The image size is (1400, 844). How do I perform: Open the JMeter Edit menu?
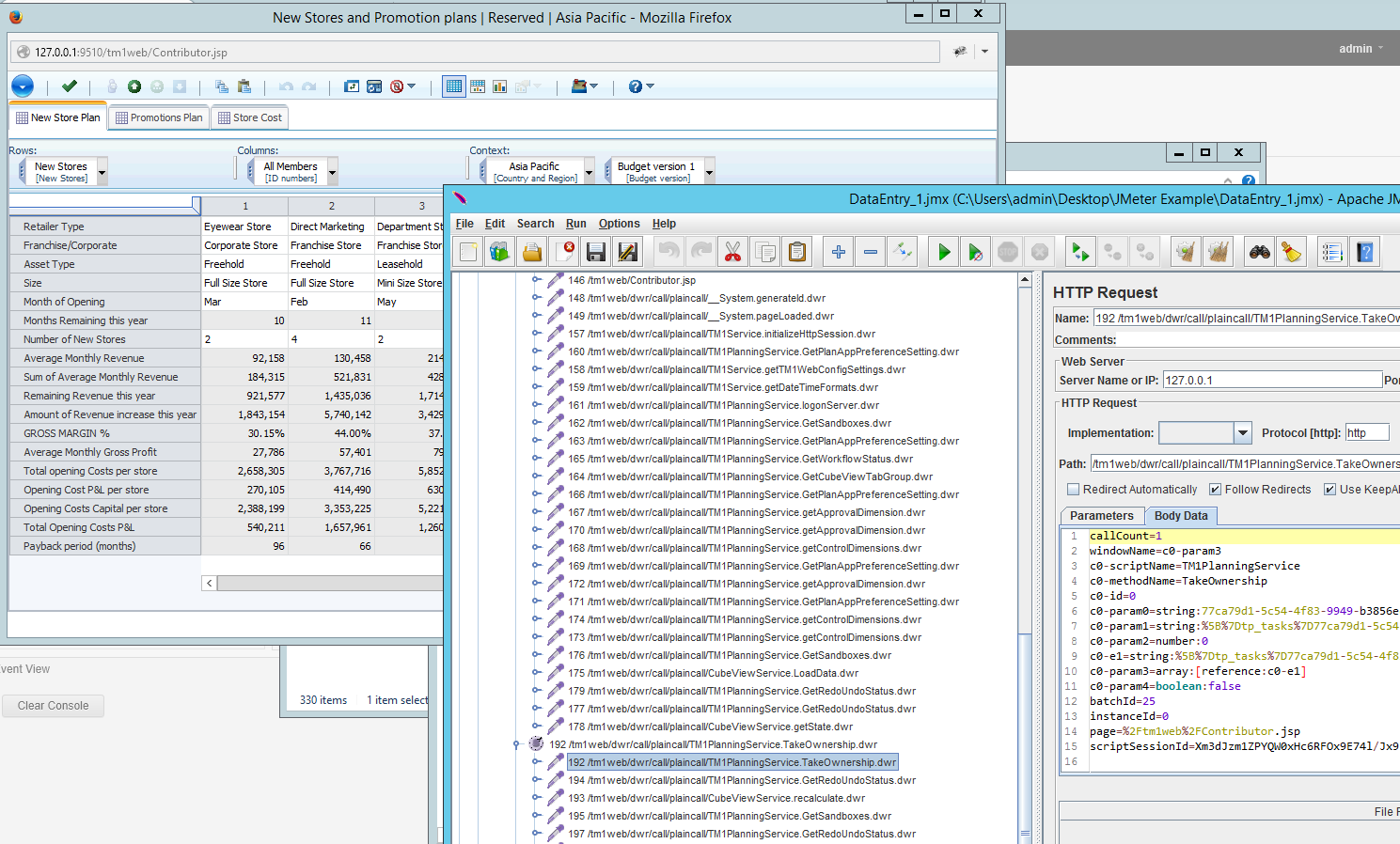click(x=495, y=224)
